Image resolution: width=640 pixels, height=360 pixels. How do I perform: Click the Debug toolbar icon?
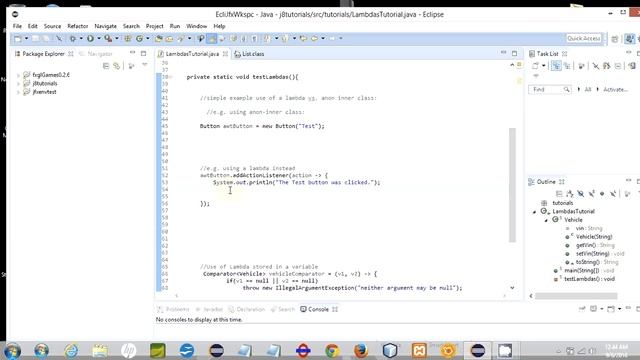(73, 39)
